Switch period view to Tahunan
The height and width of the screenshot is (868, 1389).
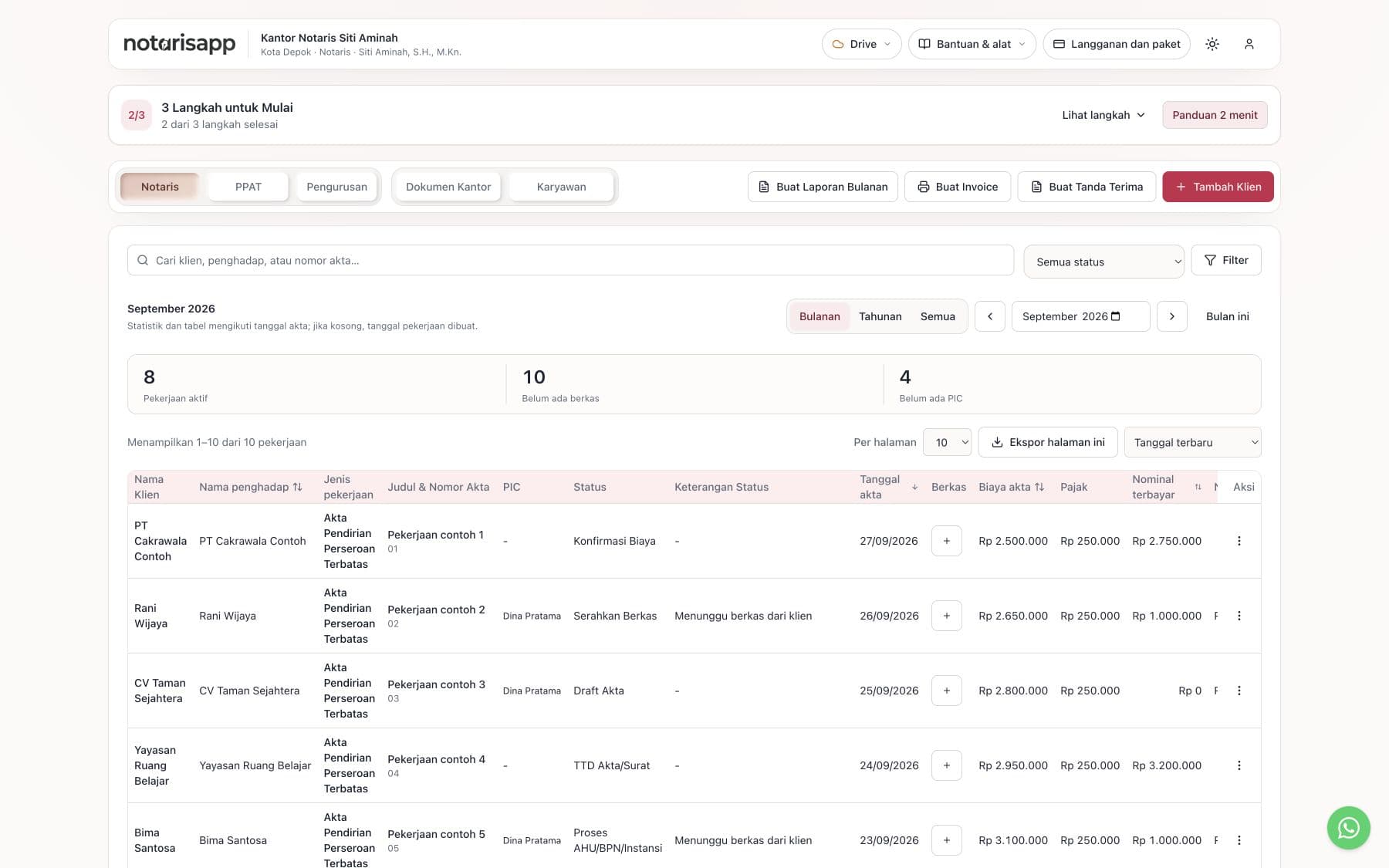tap(880, 316)
